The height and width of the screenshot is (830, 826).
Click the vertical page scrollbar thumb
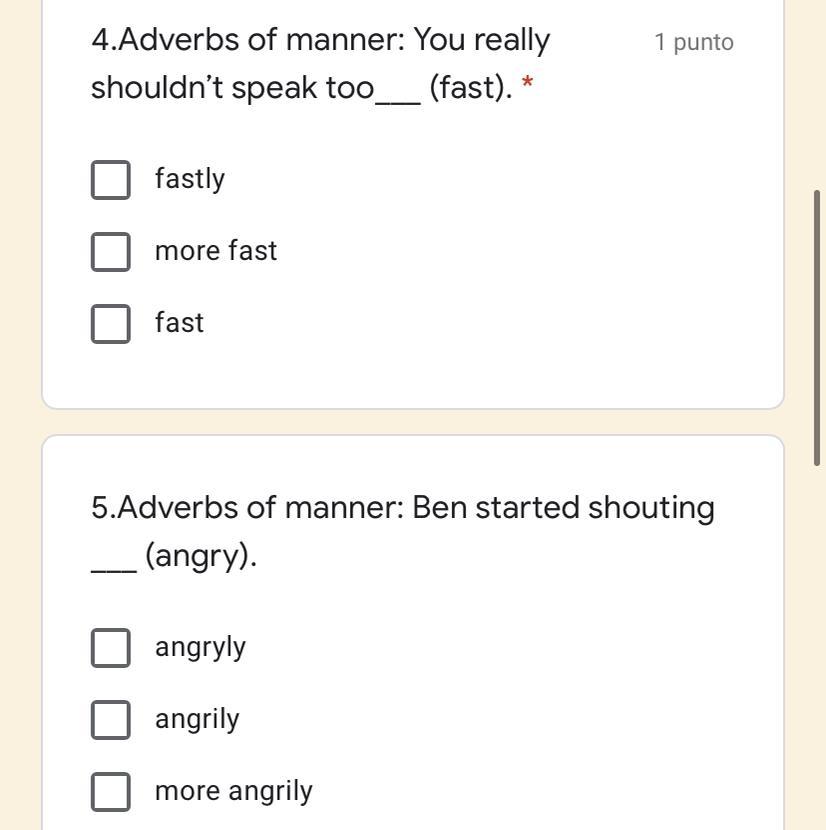(x=818, y=326)
